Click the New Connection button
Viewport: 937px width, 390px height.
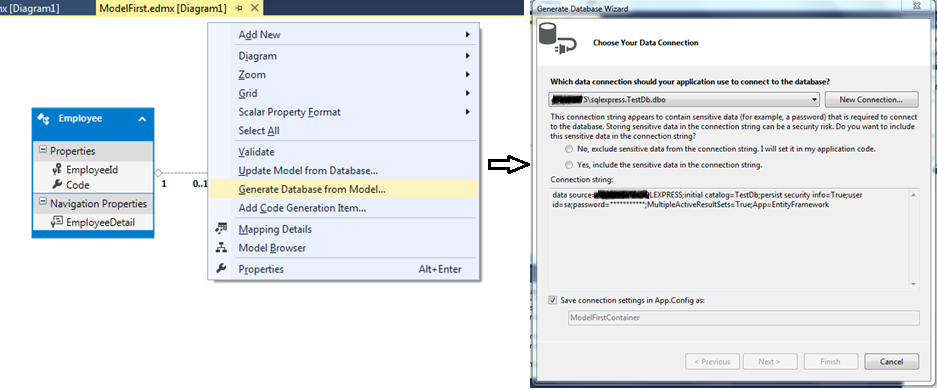871,99
